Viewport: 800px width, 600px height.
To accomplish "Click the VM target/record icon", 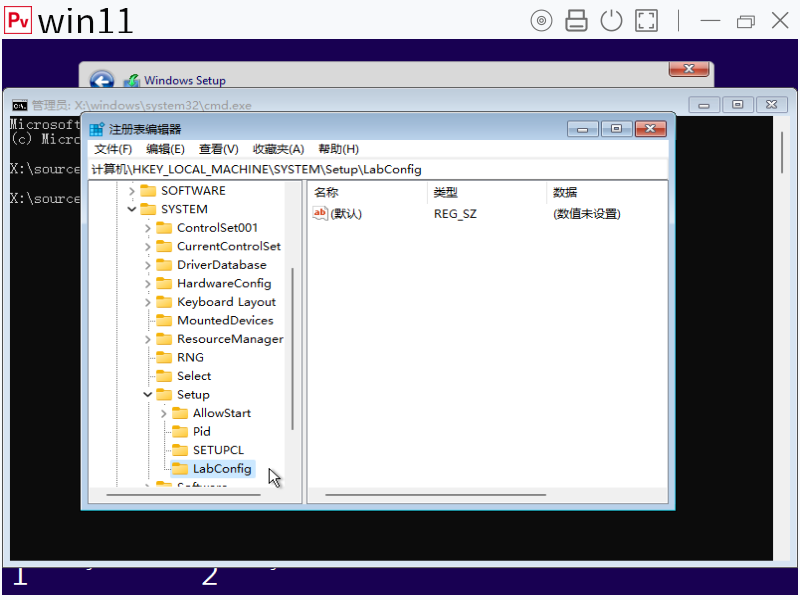I will pos(541,21).
